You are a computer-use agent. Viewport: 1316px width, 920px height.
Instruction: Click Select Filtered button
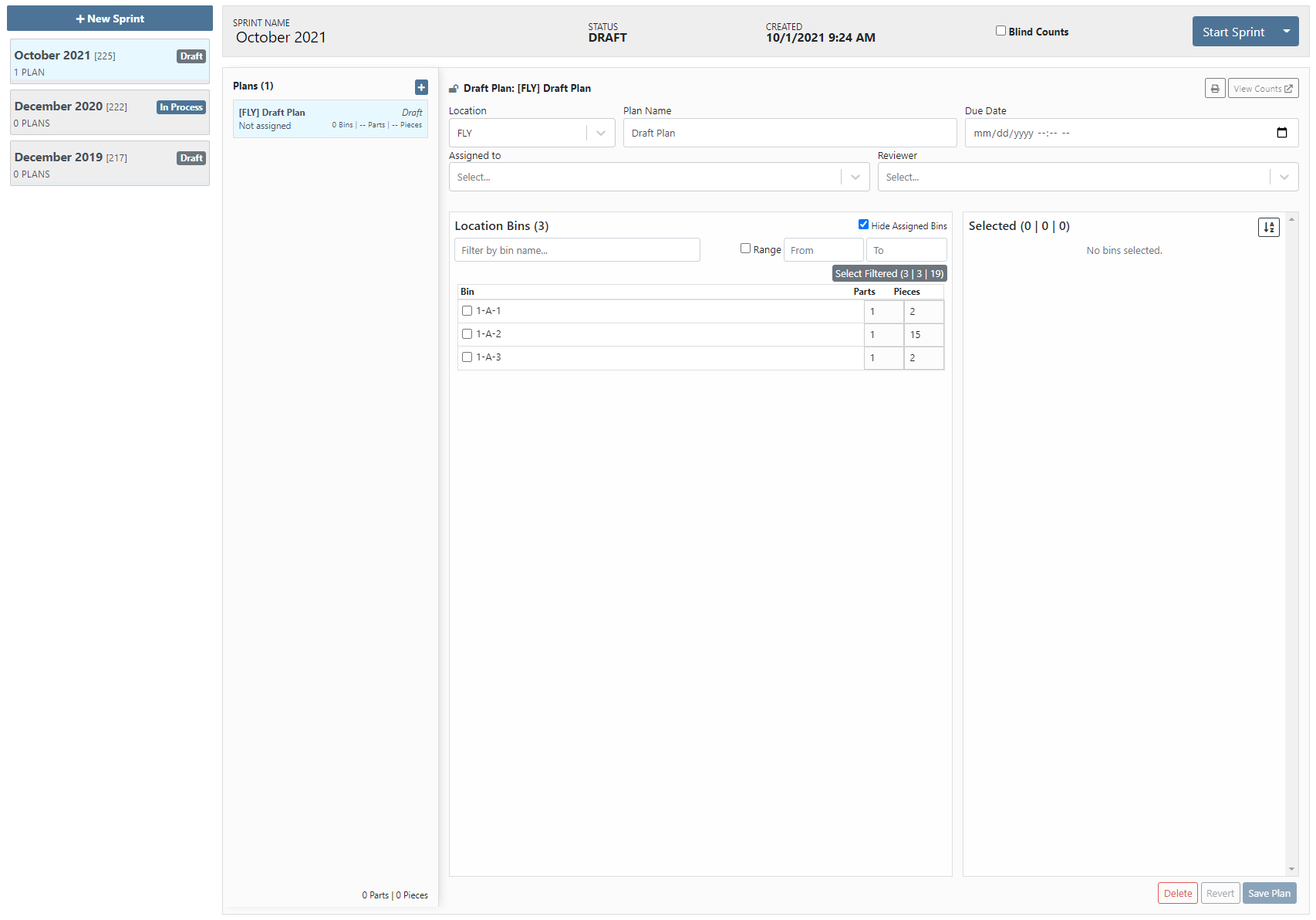click(889, 274)
